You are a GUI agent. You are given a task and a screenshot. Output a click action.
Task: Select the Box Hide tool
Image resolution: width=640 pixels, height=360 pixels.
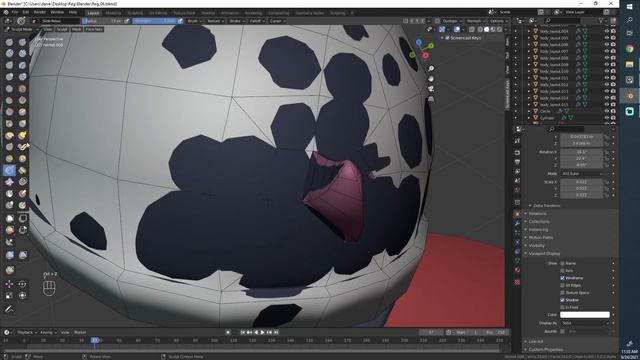point(22,218)
